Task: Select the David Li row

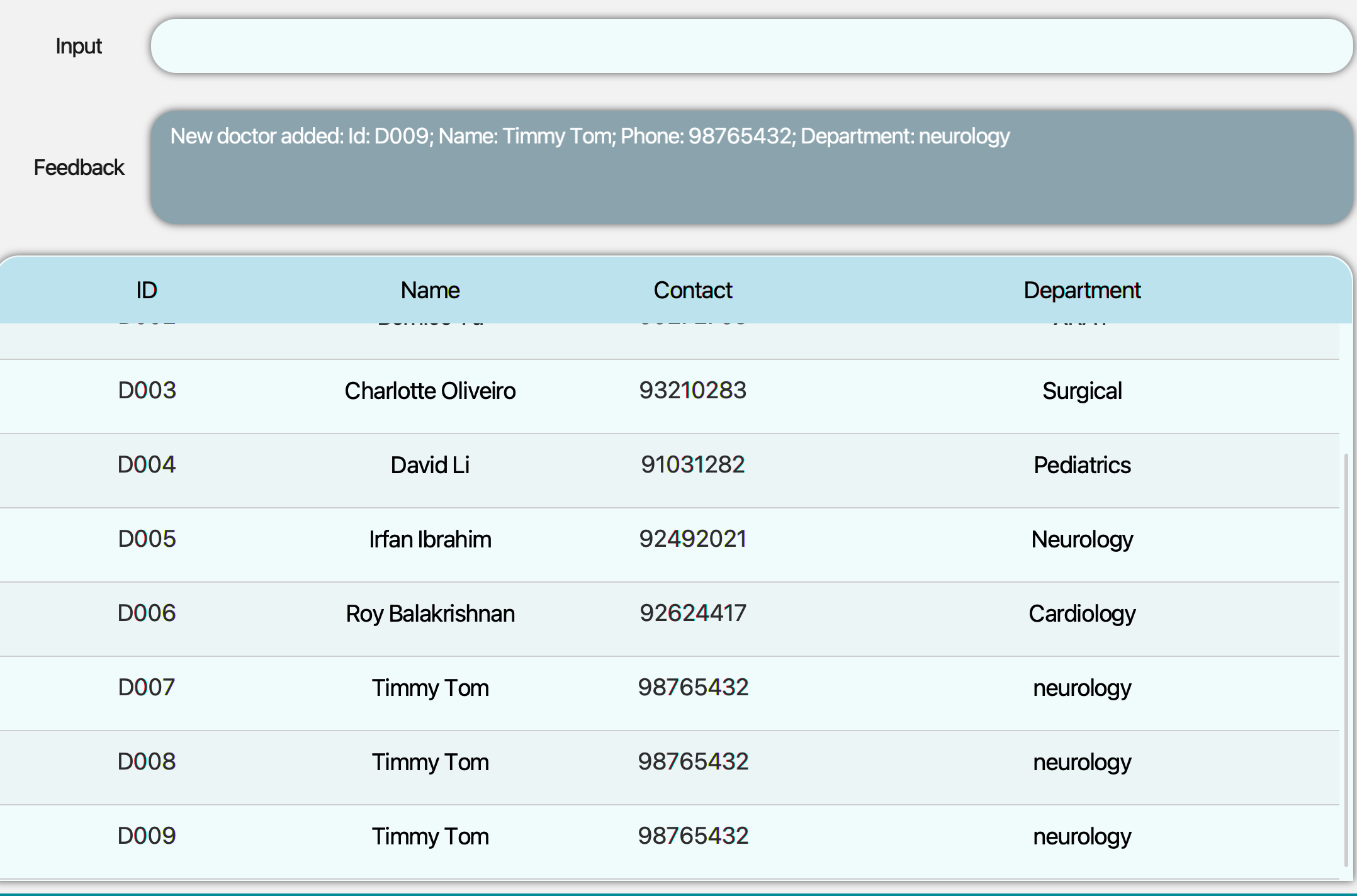Action: point(430,465)
